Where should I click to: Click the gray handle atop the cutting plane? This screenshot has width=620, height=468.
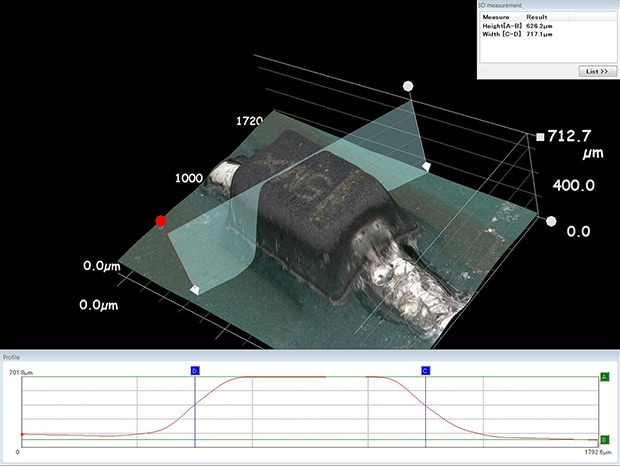[408, 86]
